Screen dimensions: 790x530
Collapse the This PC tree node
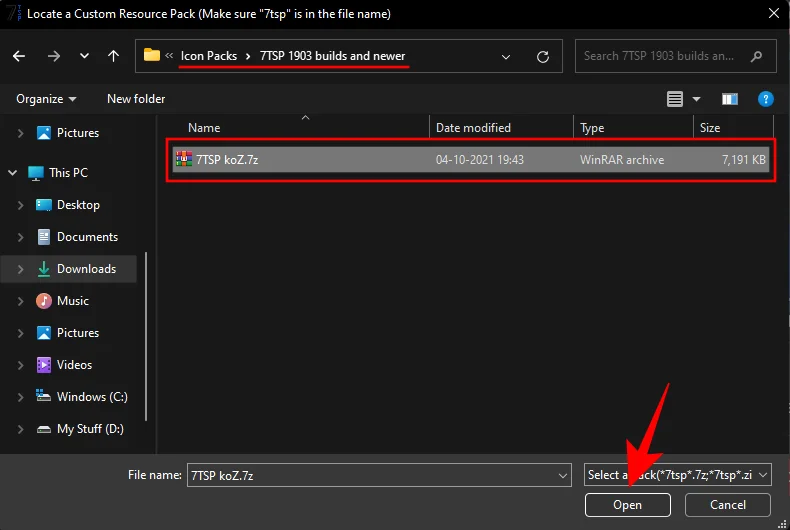13,173
